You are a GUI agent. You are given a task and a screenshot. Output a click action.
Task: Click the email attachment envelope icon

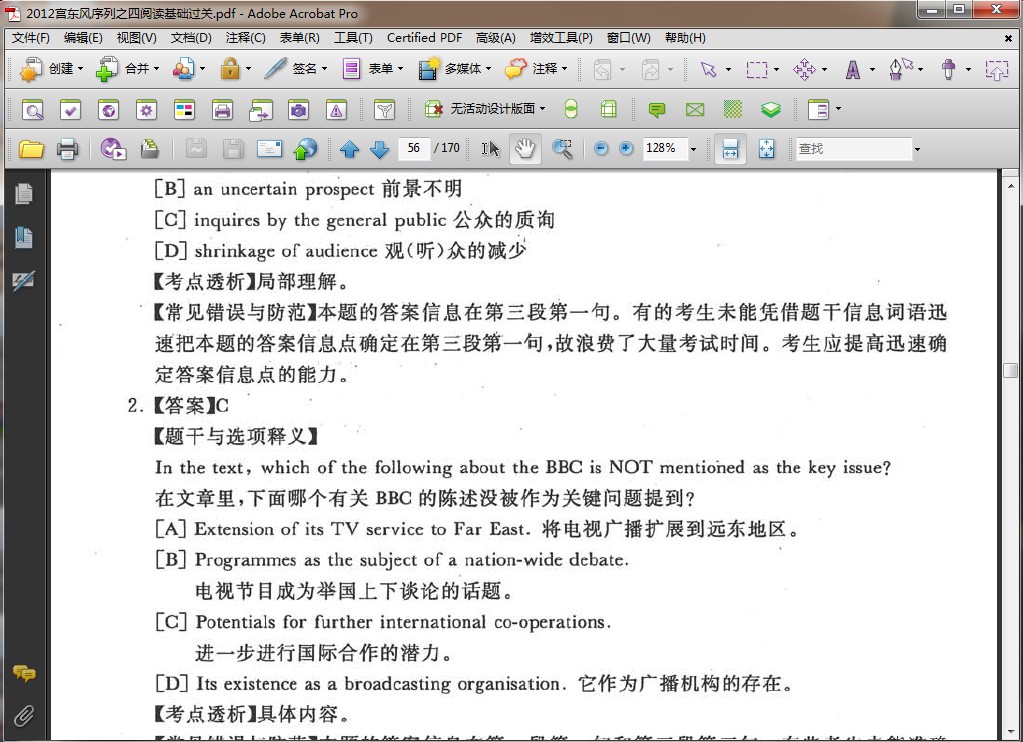269,149
